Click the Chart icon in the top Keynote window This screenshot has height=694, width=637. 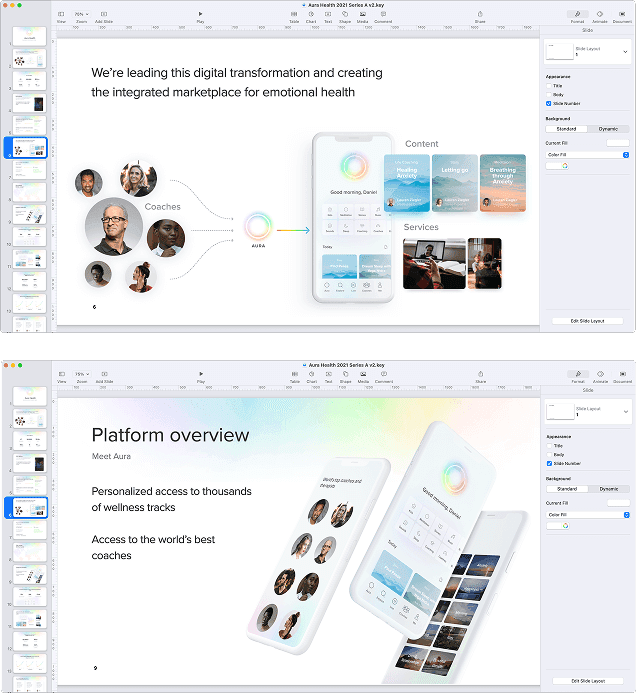click(311, 14)
